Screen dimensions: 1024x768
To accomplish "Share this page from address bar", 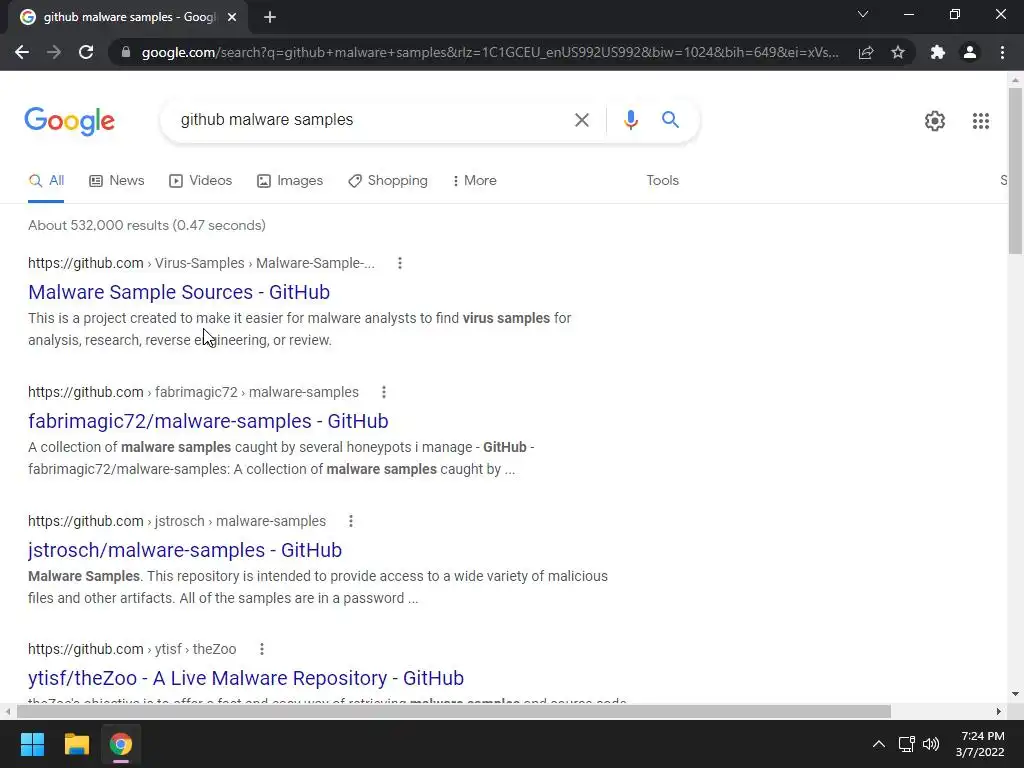I will click(x=866, y=52).
